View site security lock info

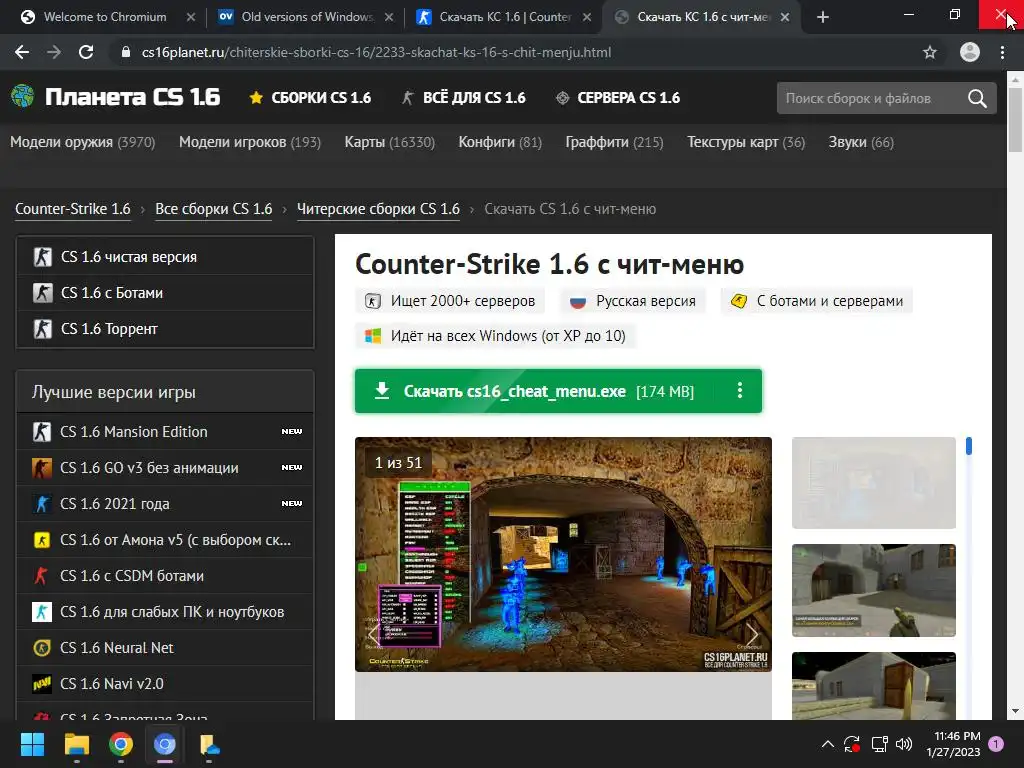point(126,52)
